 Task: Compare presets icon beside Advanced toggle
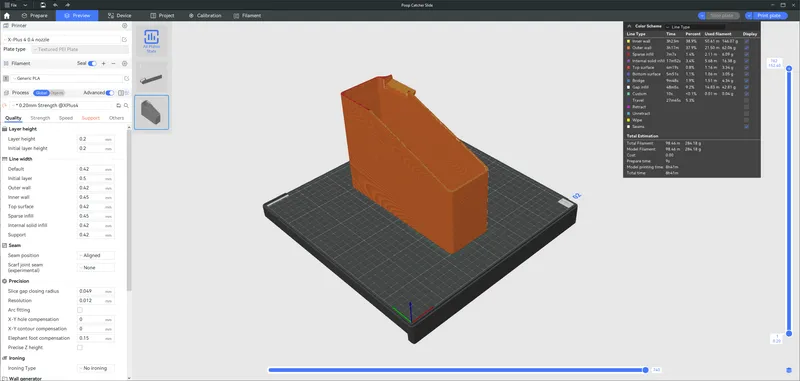121,93
